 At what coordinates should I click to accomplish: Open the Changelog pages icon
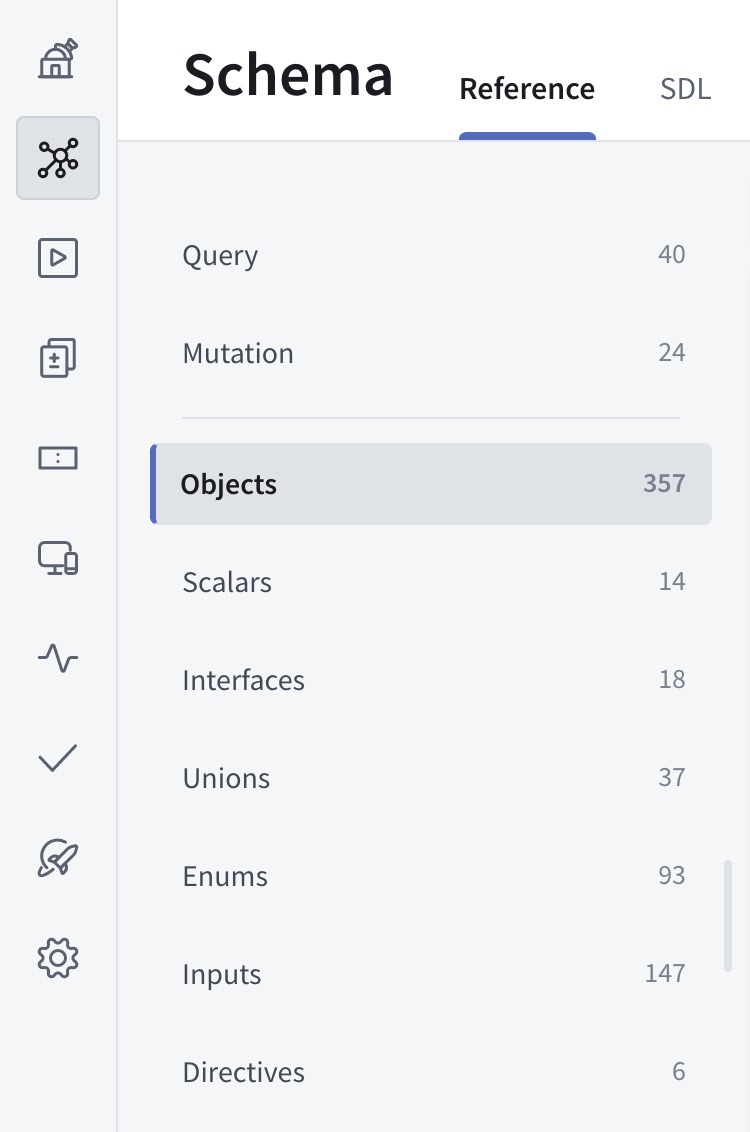click(x=57, y=357)
